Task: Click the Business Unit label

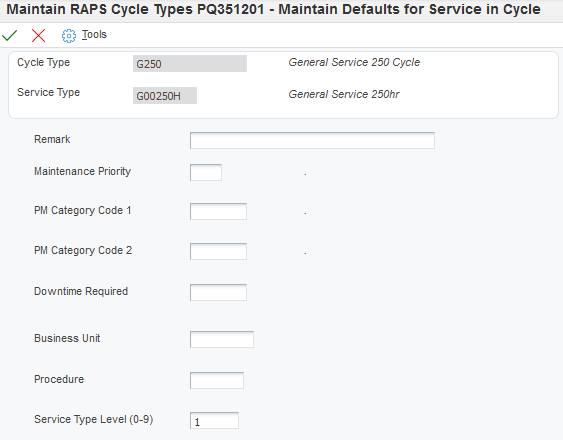Action: (67, 338)
